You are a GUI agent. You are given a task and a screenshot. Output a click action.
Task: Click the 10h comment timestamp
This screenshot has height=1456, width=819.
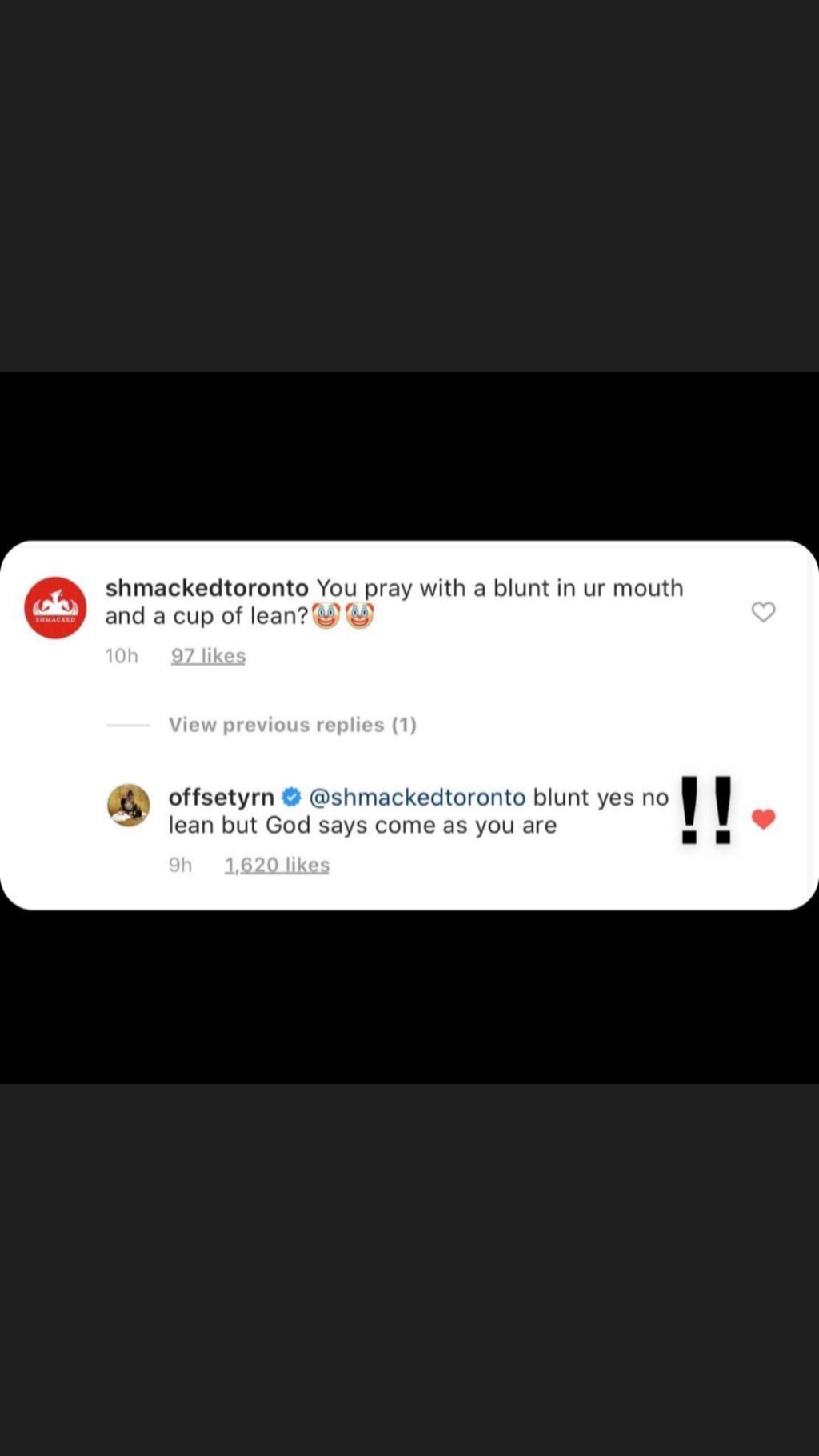click(122, 656)
